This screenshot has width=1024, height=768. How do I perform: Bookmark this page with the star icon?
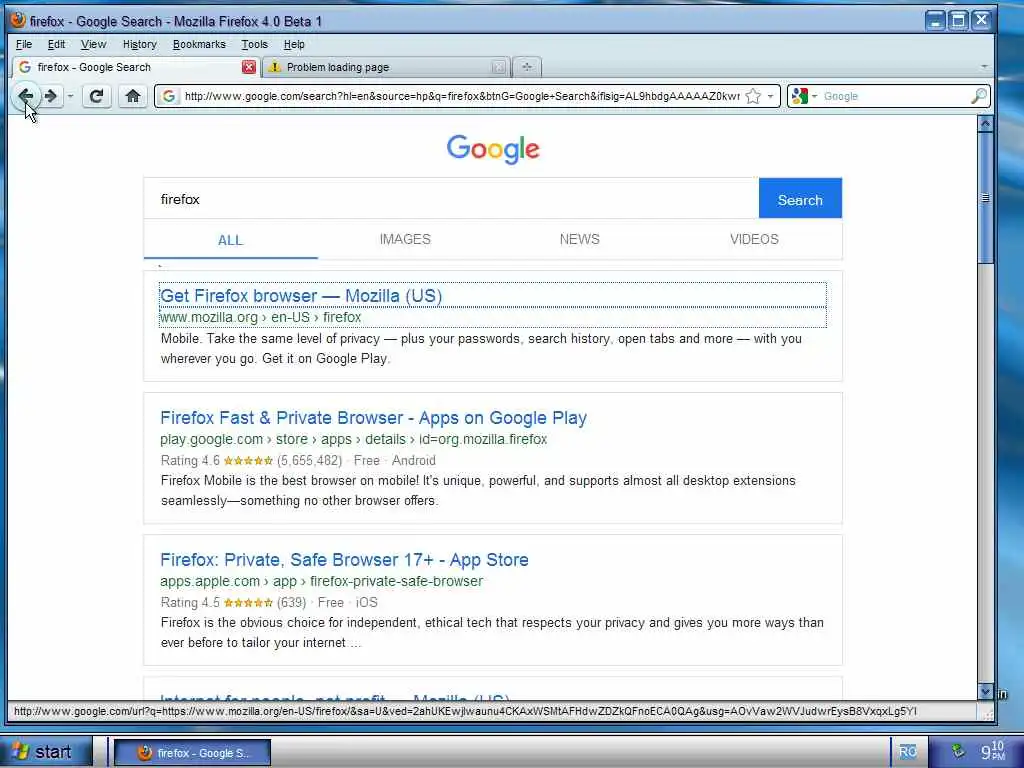753,96
